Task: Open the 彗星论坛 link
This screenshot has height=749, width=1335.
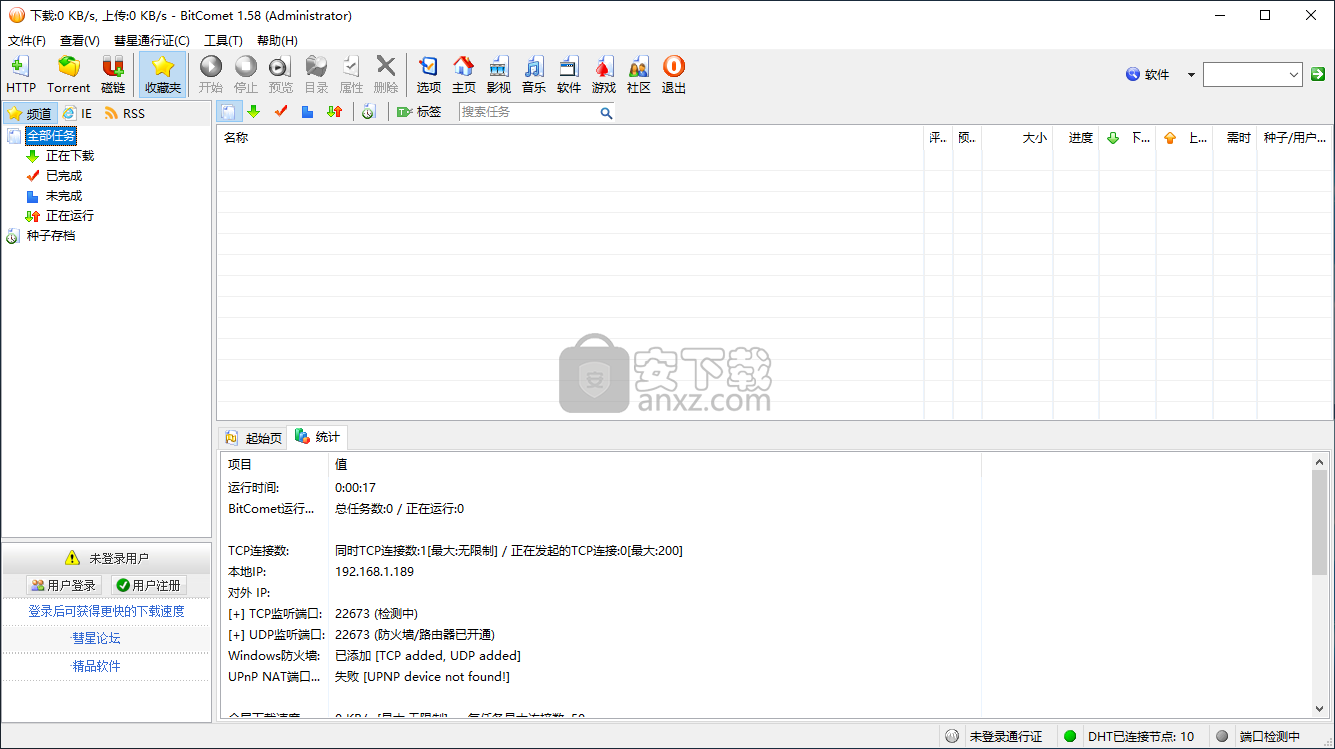Action: pyautogui.click(x=96, y=638)
